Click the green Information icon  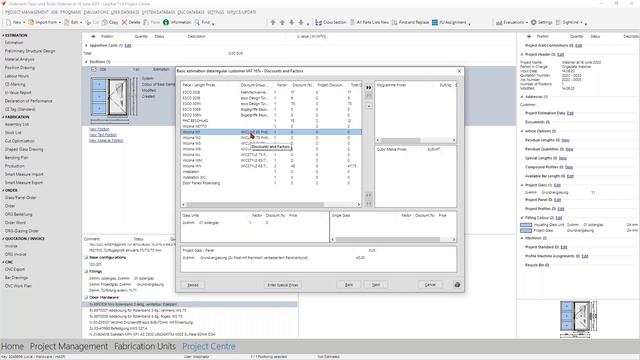point(166,22)
